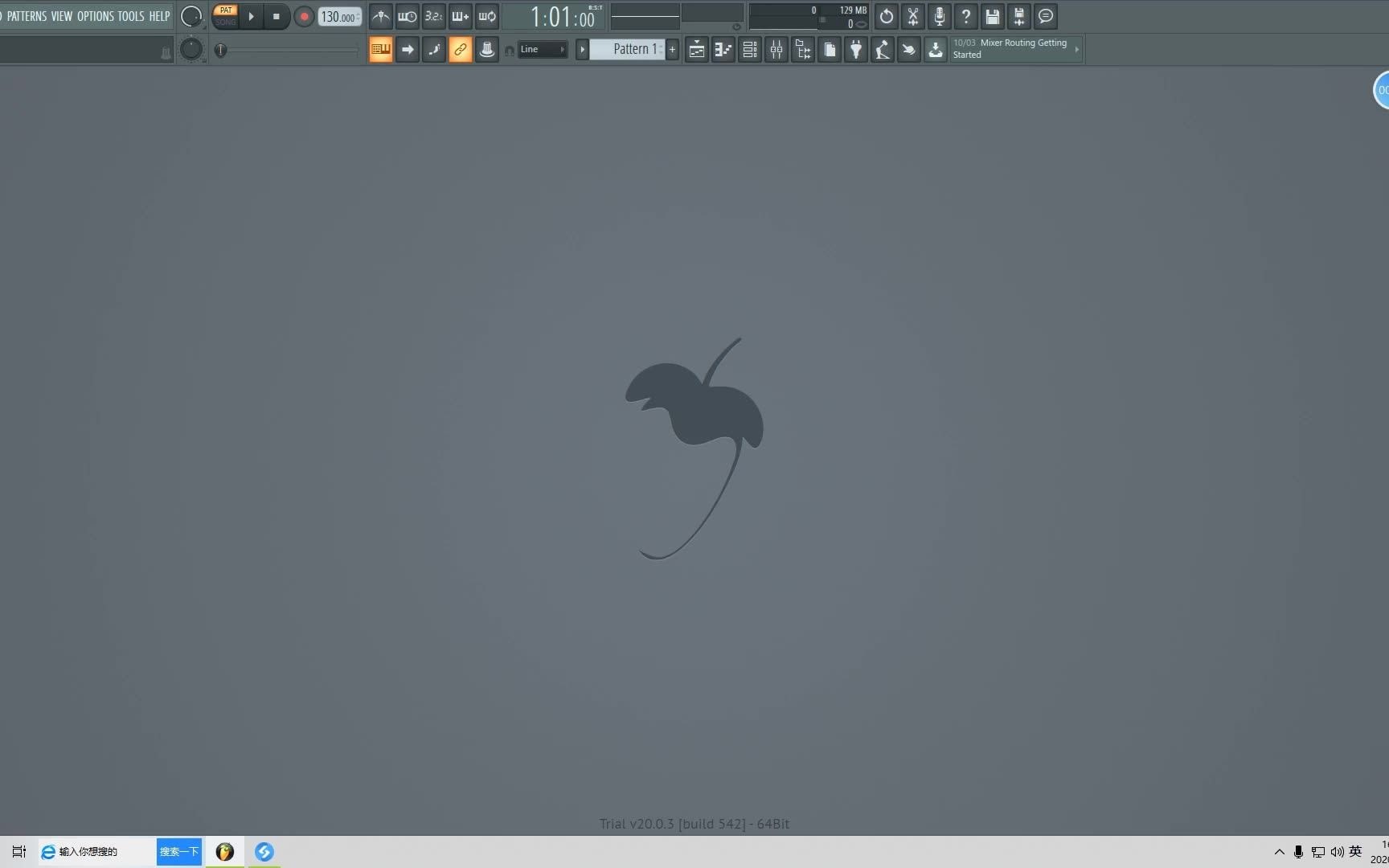Screen dimensions: 1389x868
Task: Start one-click audio recording microphone icon
Action: tap(940, 16)
